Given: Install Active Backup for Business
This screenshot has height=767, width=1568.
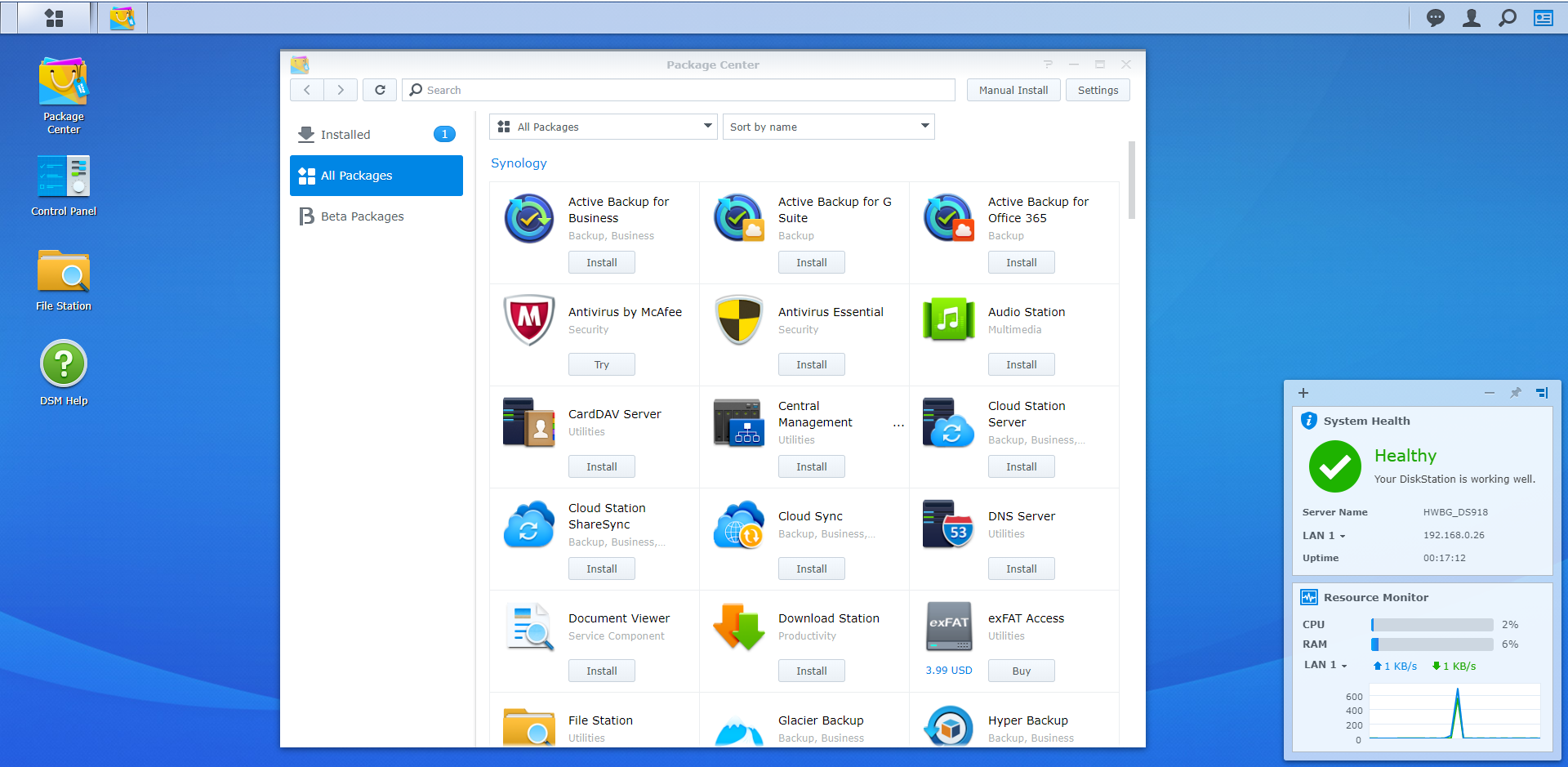Looking at the screenshot, I should point(602,262).
